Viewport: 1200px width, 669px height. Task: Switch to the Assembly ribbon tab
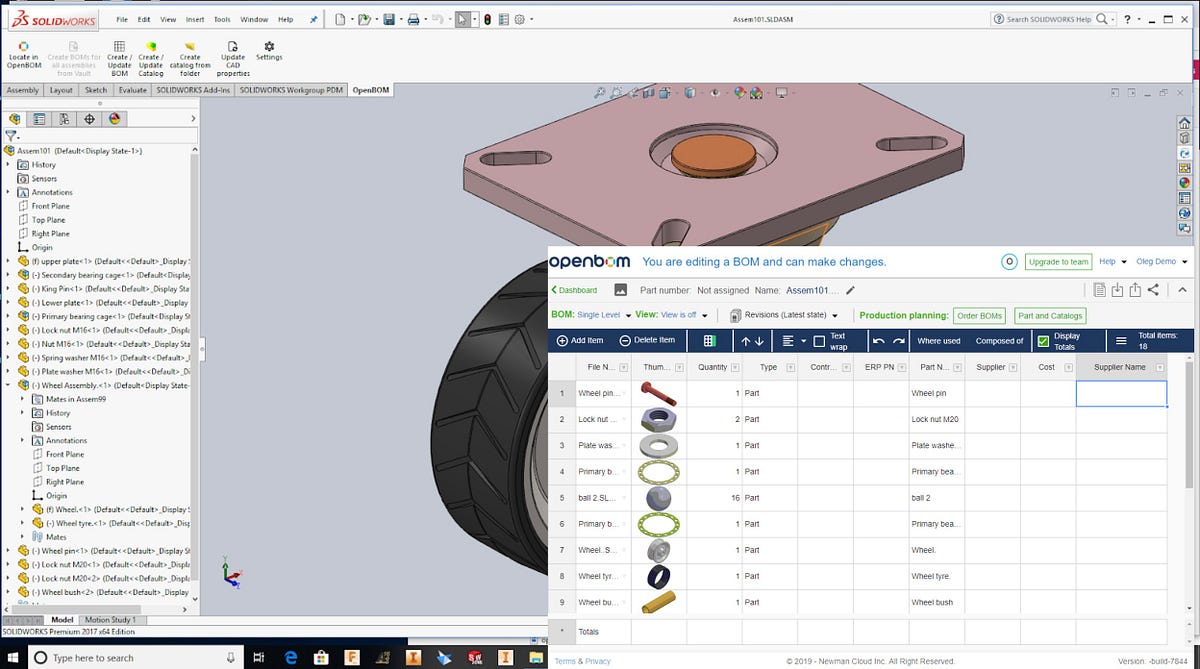tap(23, 90)
